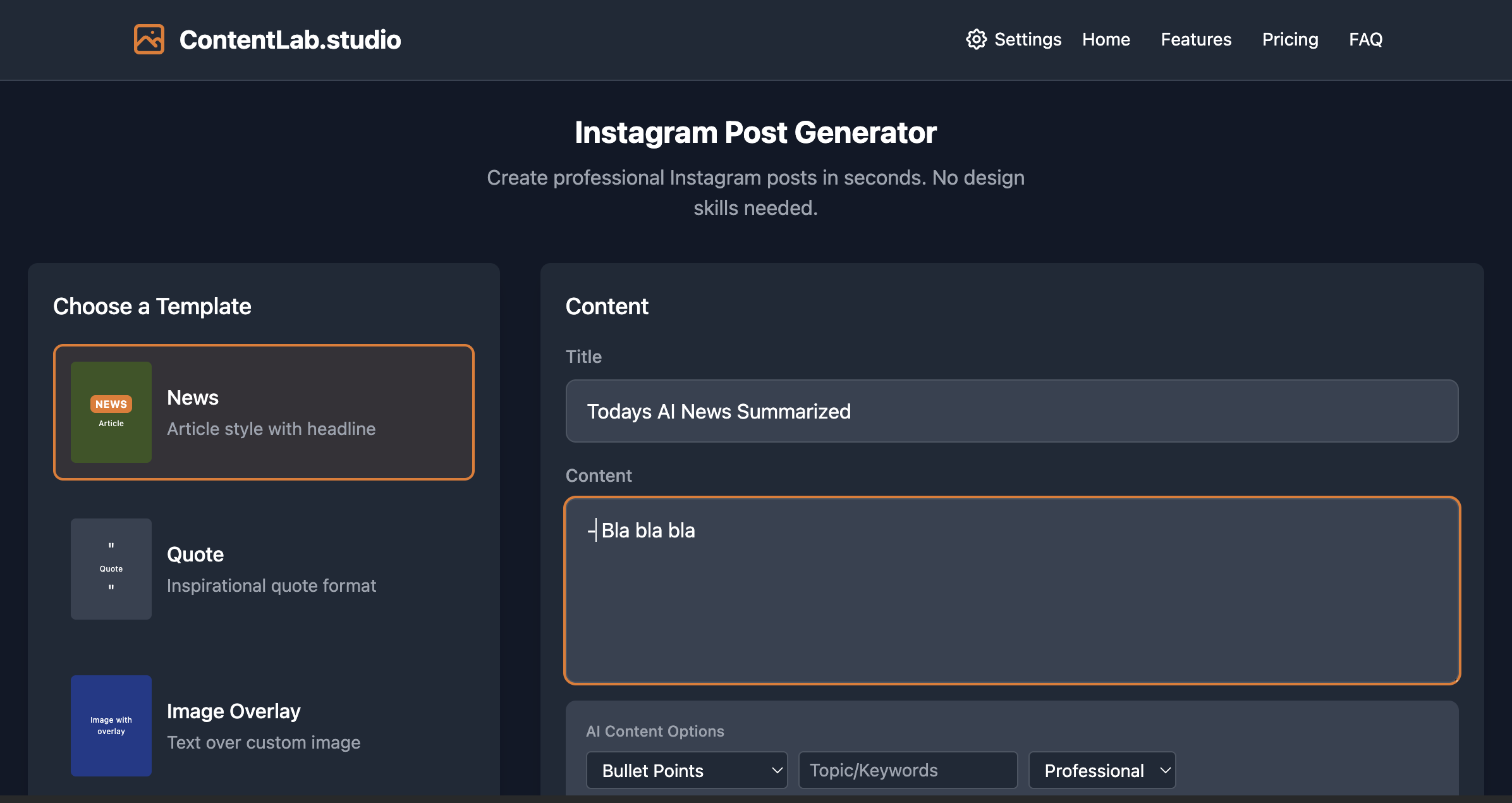This screenshot has width=1512, height=803.
Task: Click the Topic/Keywords input box
Action: (908, 770)
